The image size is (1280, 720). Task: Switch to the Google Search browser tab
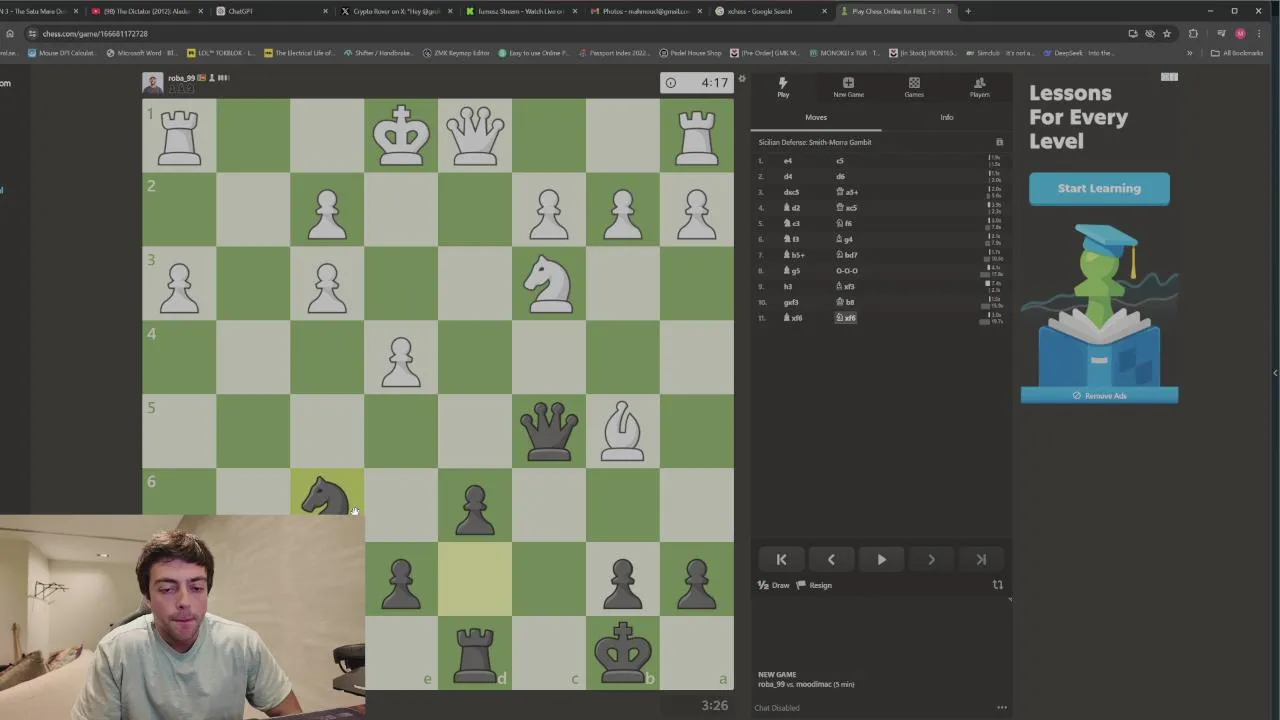pos(770,11)
